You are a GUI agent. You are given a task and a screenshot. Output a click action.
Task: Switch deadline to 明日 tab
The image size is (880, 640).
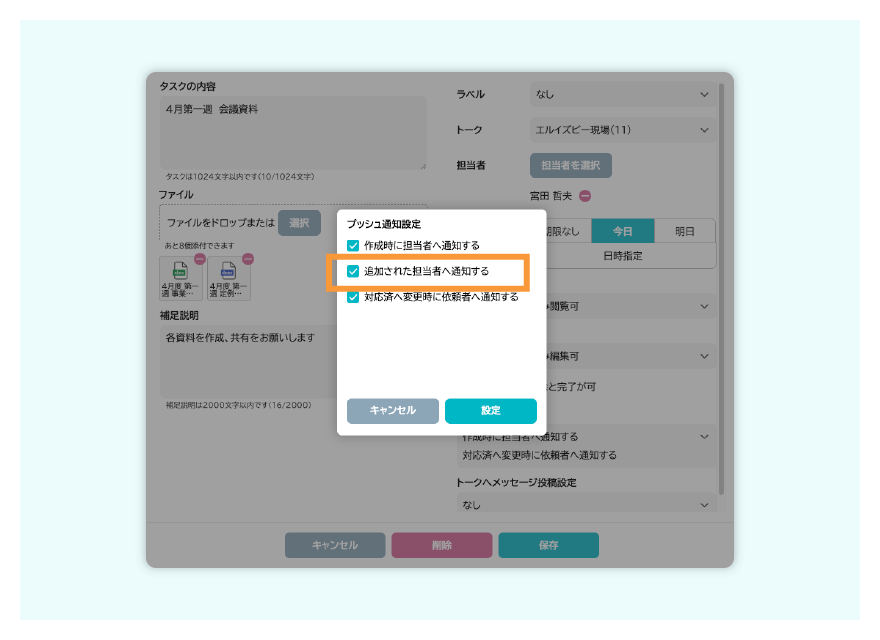coord(685,230)
